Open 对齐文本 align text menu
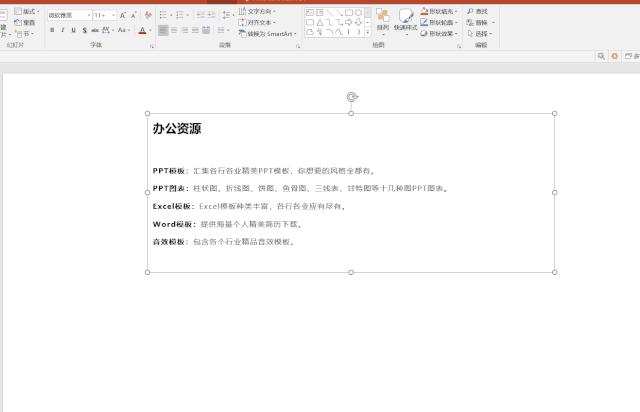The height and width of the screenshot is (412, 640). point(257,22)
